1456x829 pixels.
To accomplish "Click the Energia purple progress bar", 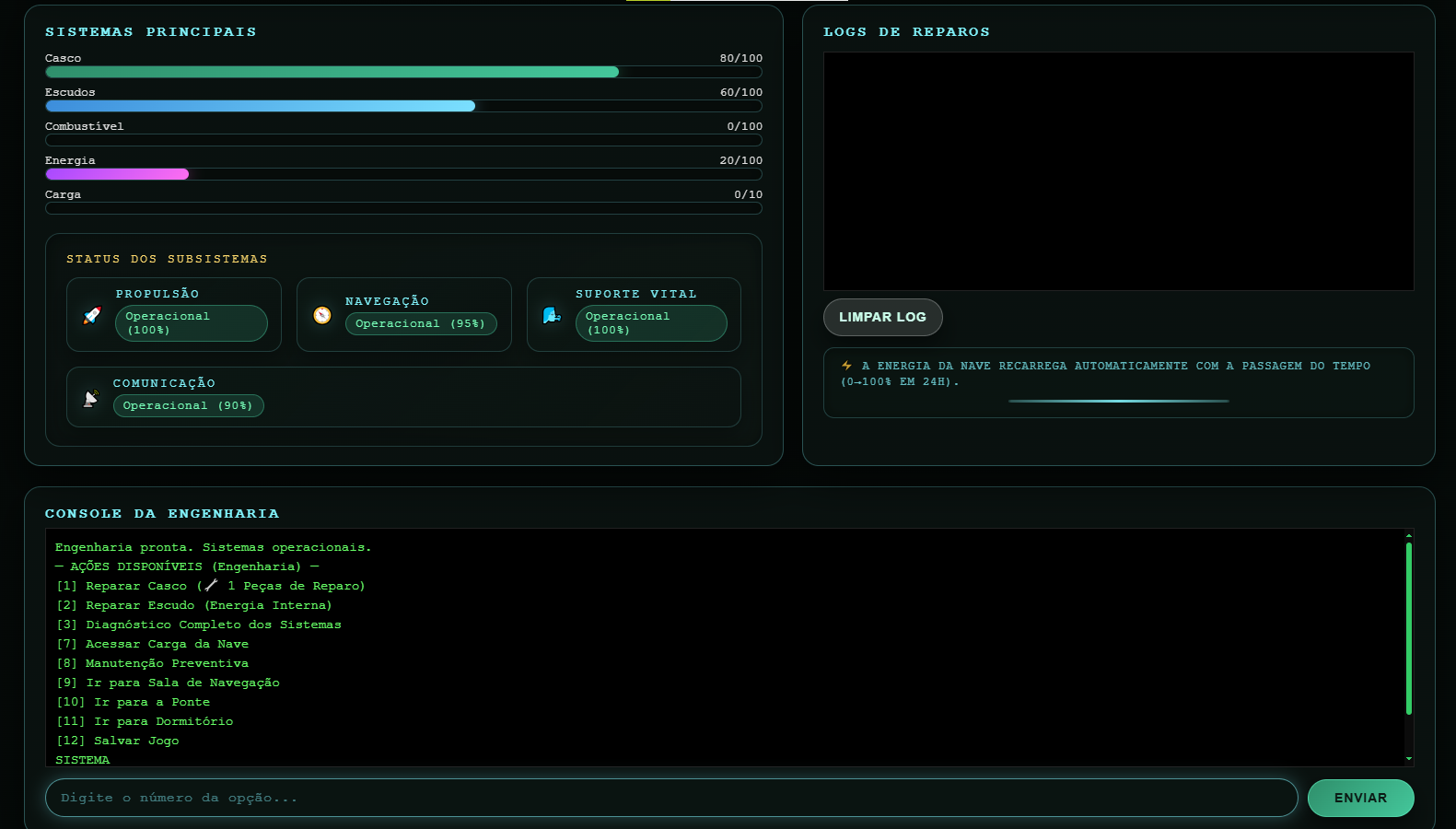I will (x=403, y=174).
